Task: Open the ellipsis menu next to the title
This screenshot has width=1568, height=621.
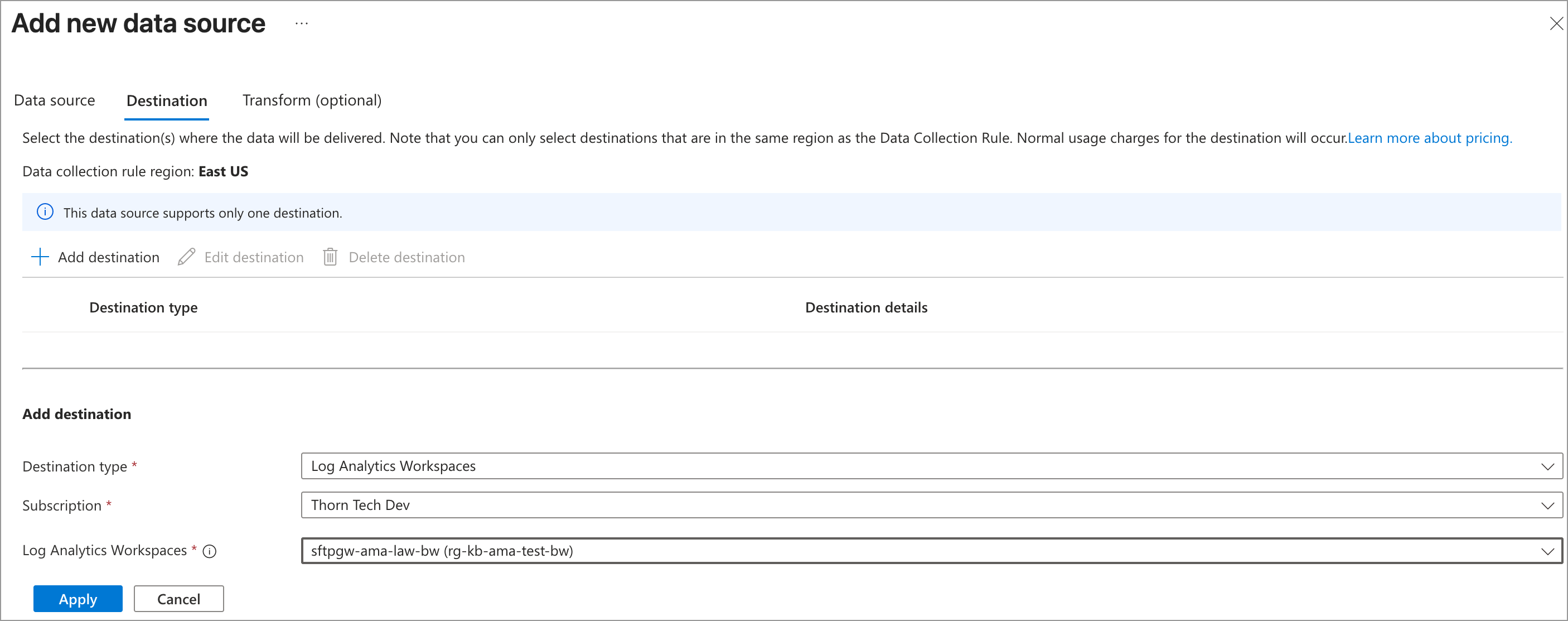Action: point(301,23)
